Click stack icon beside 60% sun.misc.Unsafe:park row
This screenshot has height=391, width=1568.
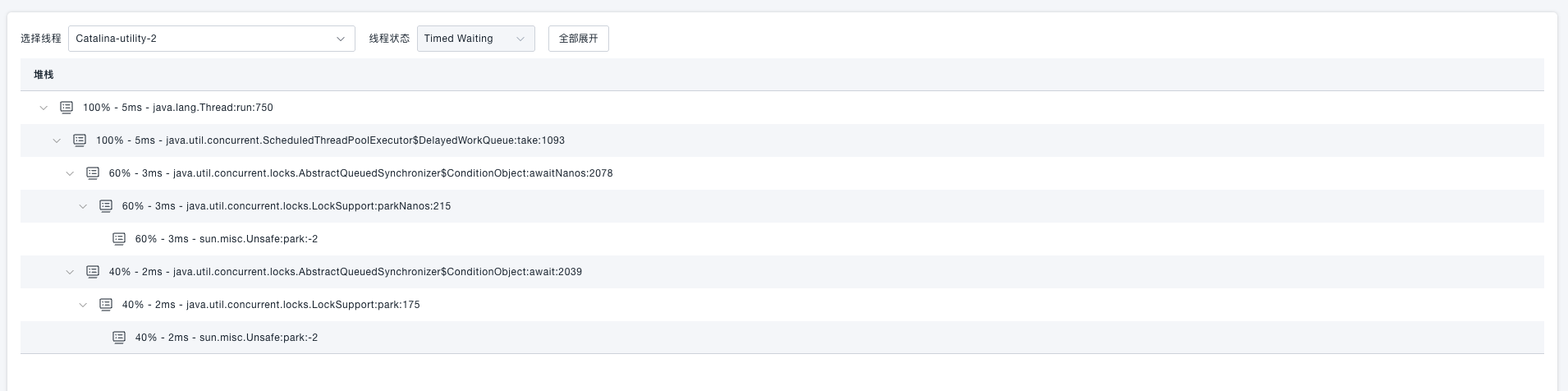pyautogui.click(x=119, y=239)
